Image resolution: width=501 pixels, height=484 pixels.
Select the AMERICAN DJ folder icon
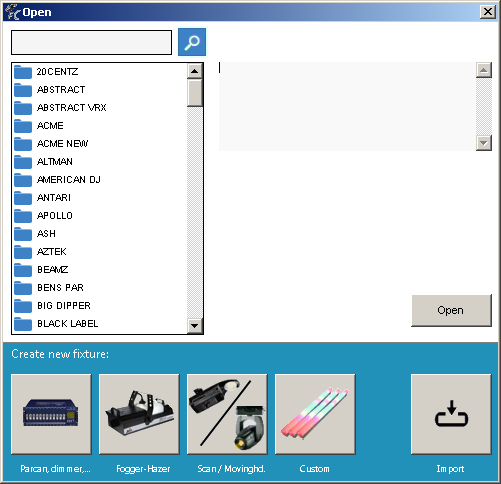(x=23, y=180)
